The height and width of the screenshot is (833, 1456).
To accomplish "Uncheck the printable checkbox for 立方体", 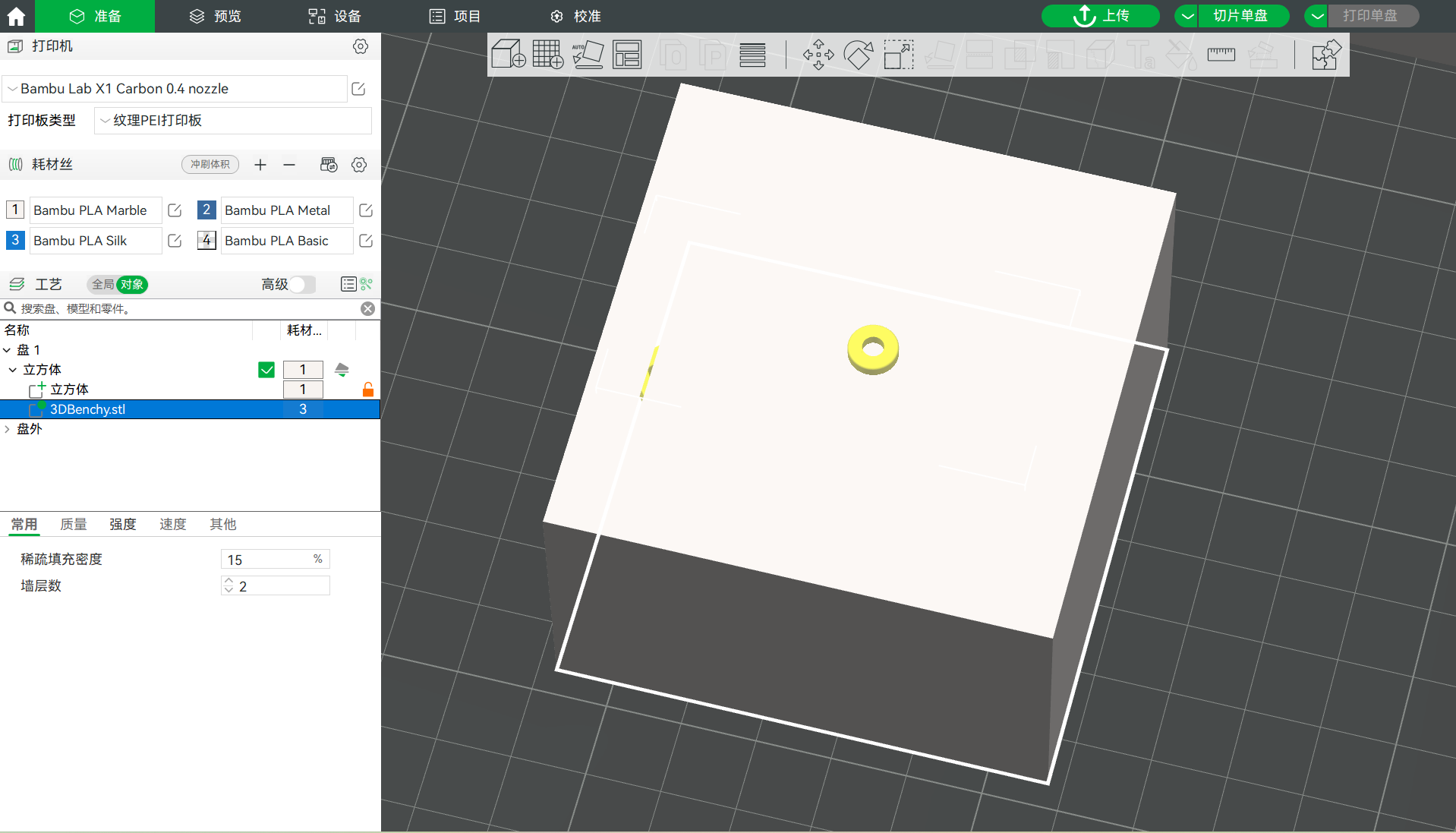I will (266, 370).
